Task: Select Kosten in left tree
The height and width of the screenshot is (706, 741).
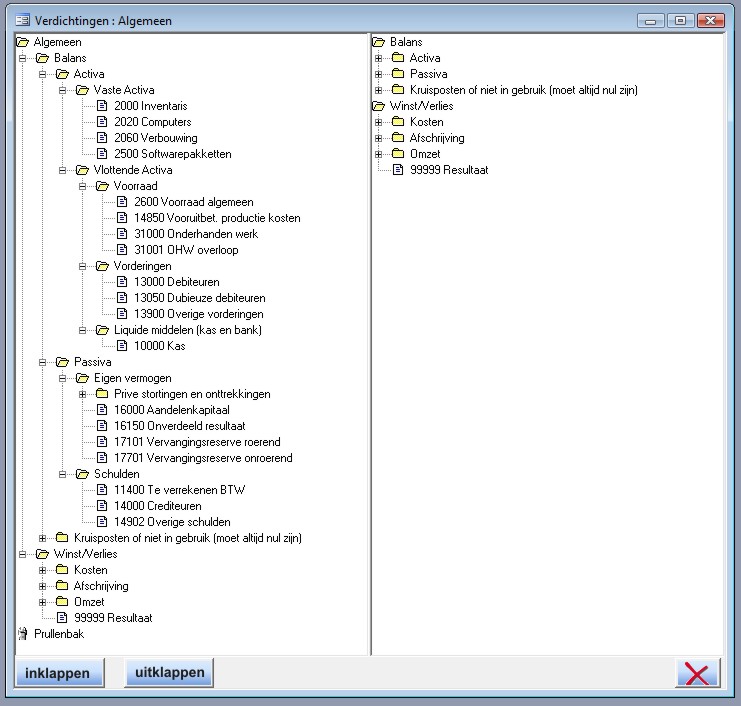Action: click(x=91, y=570)
